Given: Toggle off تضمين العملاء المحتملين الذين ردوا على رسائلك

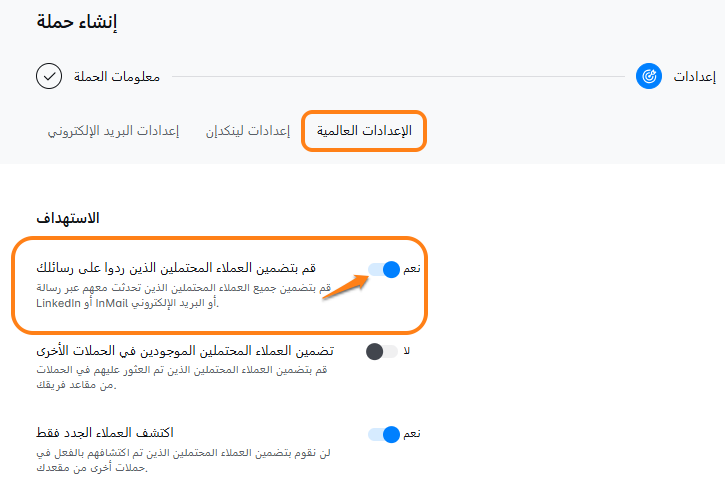Looking at the screenshot, I should coord(384,270).
